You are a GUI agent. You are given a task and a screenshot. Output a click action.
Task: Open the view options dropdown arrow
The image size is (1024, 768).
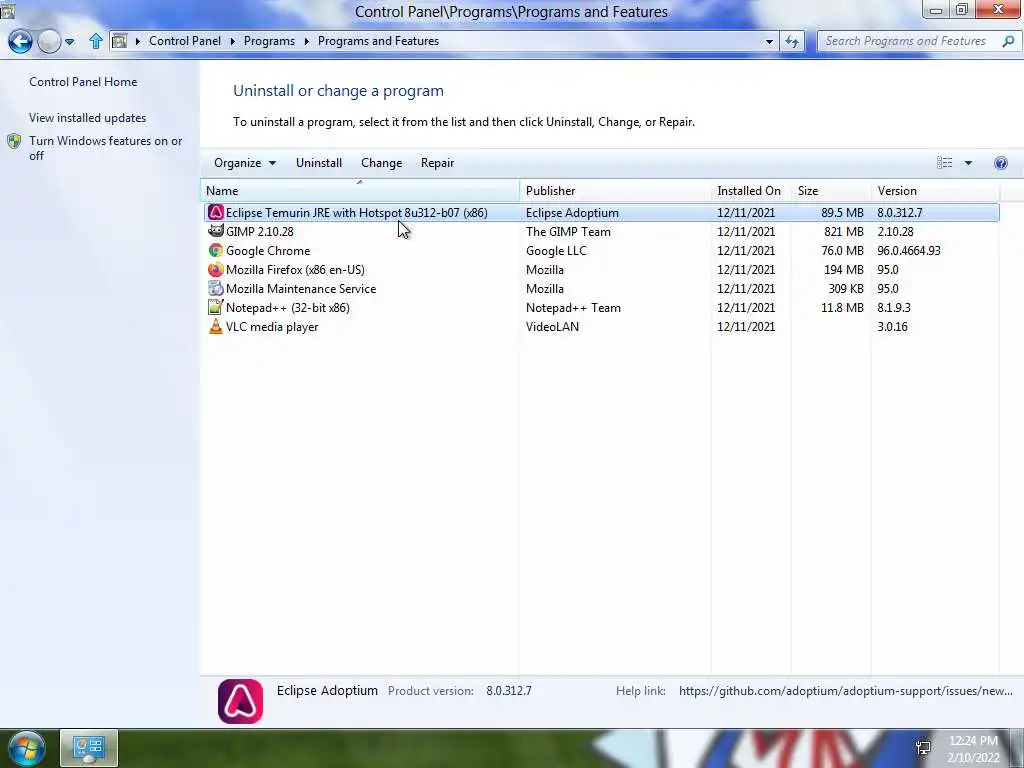click(x=968, y=163)
